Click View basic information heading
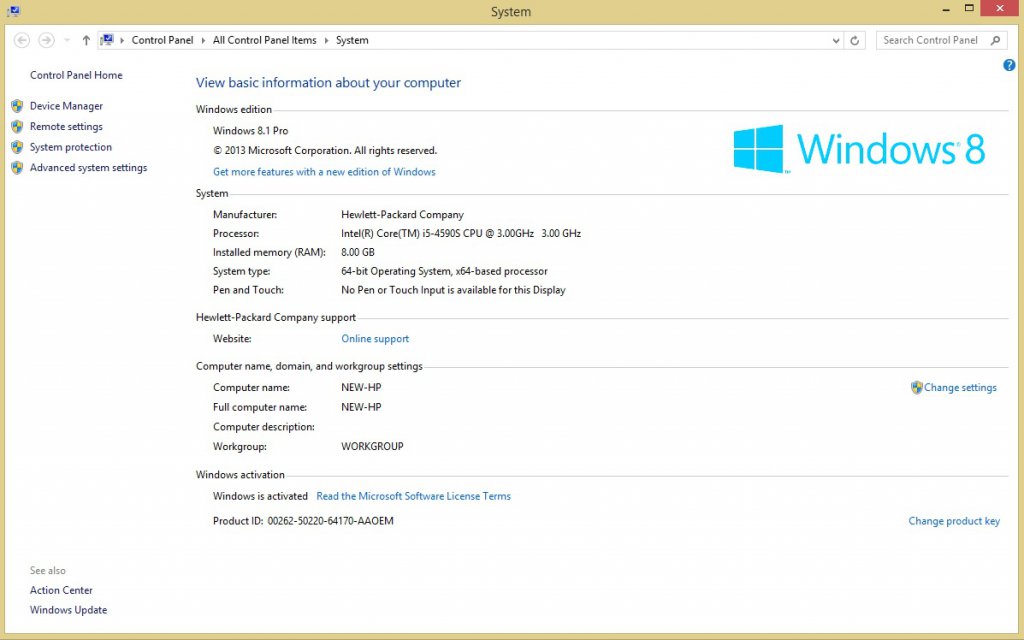Viewport: 1024px width, 640px height. (x=328, y=83)
